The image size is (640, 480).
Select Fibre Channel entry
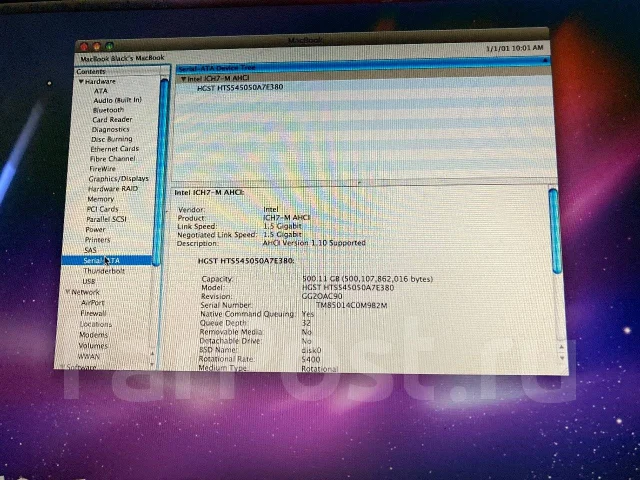(112, 159)
